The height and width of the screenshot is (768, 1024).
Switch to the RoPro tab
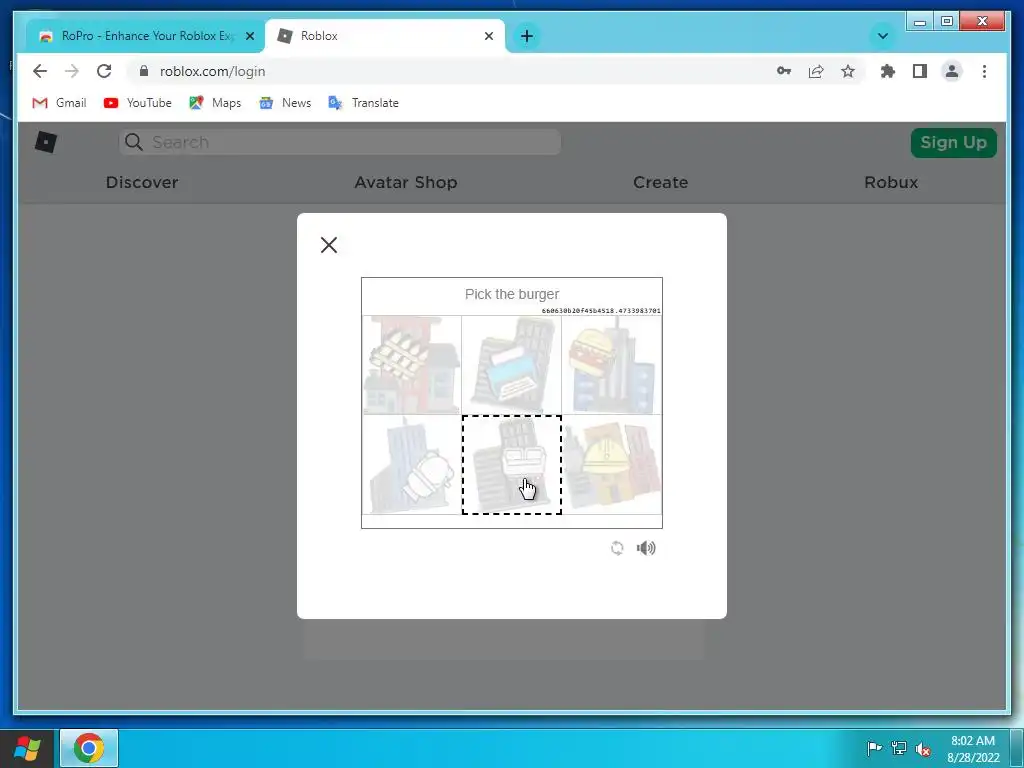(146, 36)
